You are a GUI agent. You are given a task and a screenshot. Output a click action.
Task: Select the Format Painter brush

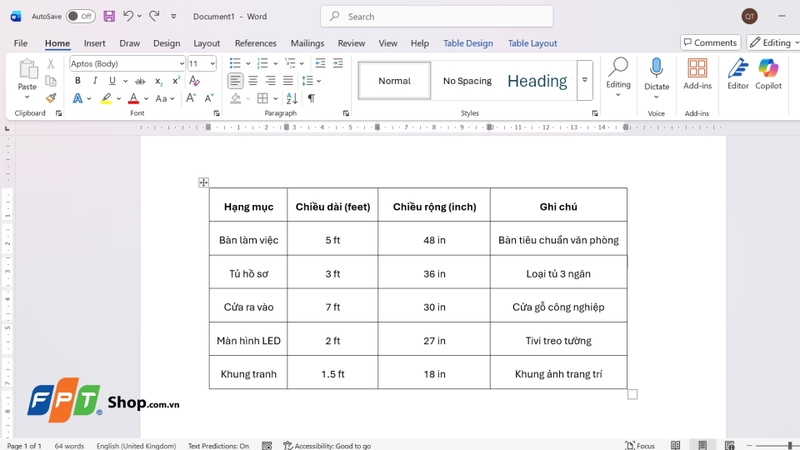(x=51, y=98)
